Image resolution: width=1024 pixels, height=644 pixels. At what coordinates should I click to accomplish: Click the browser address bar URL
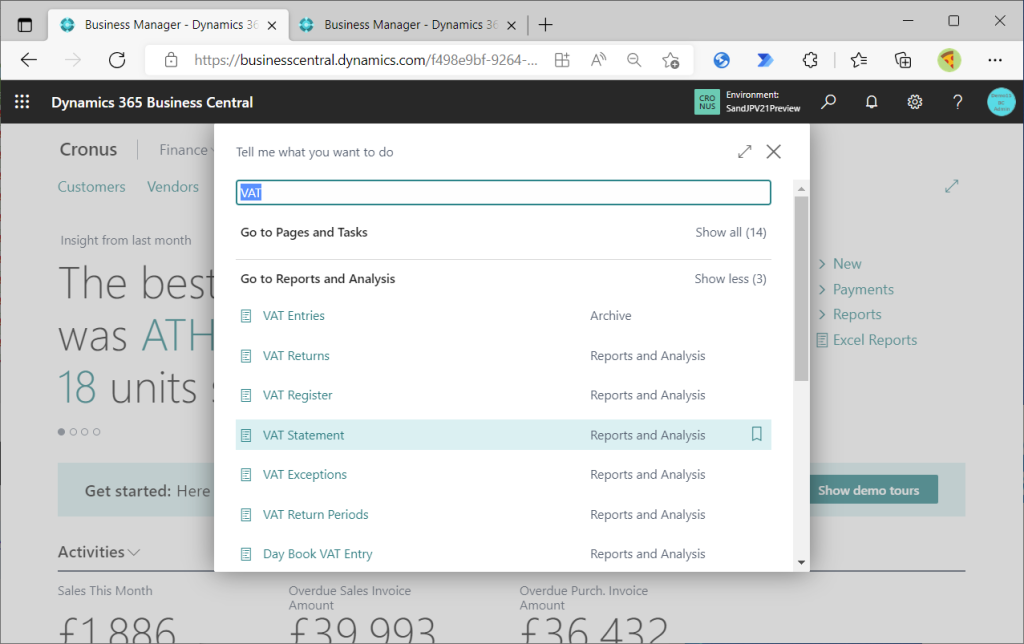point(366,60)
